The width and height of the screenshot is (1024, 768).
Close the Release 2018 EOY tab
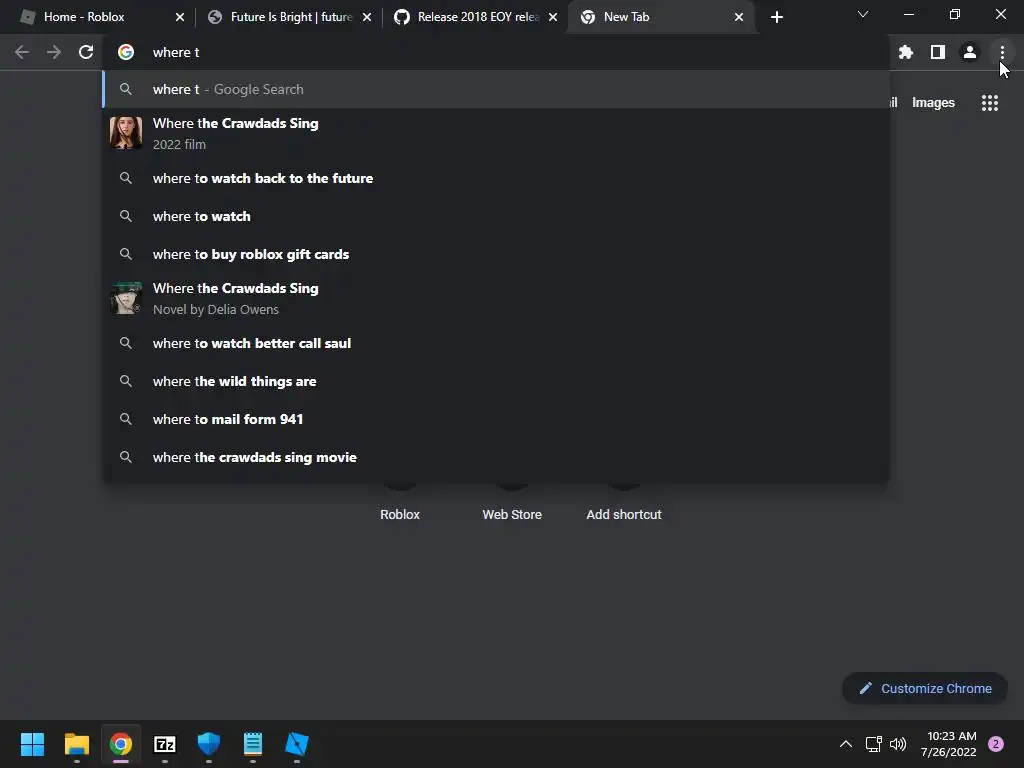tap(553, 17)
